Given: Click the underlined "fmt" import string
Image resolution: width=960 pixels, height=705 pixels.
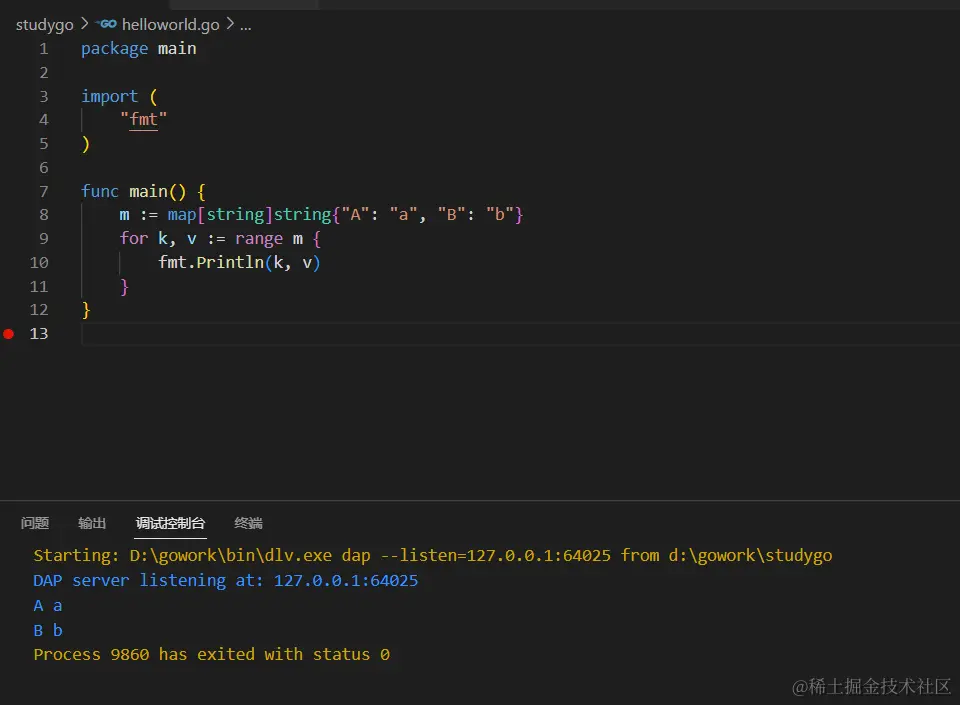Looking at the screenshot, I should [x=143, y=119].
